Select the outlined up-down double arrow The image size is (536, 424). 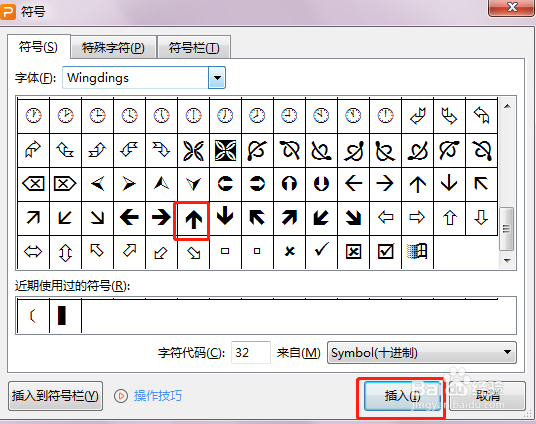point(65,252)
